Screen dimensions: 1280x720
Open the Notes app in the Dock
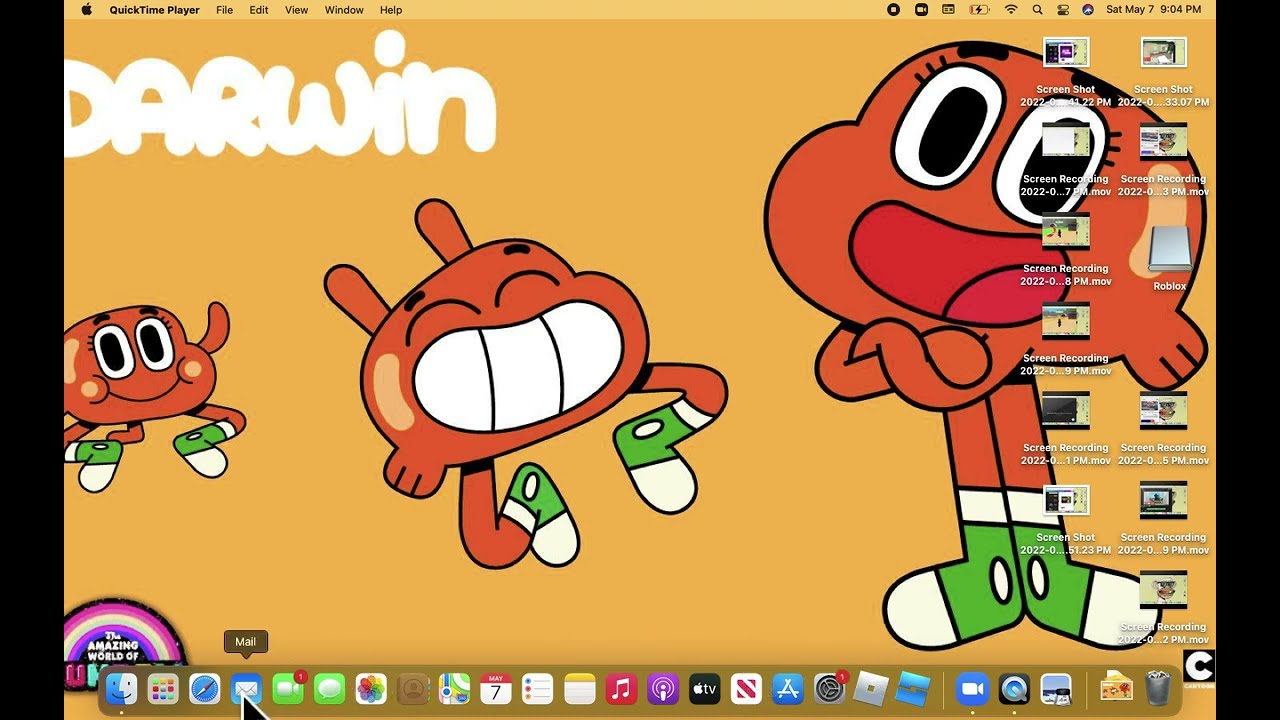tap(580, 688)
